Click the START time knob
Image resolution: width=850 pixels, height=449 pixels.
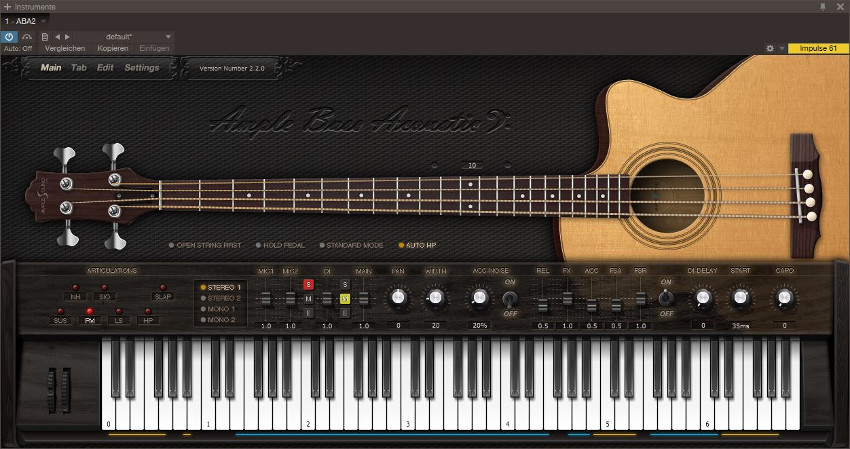click(740, 298)
